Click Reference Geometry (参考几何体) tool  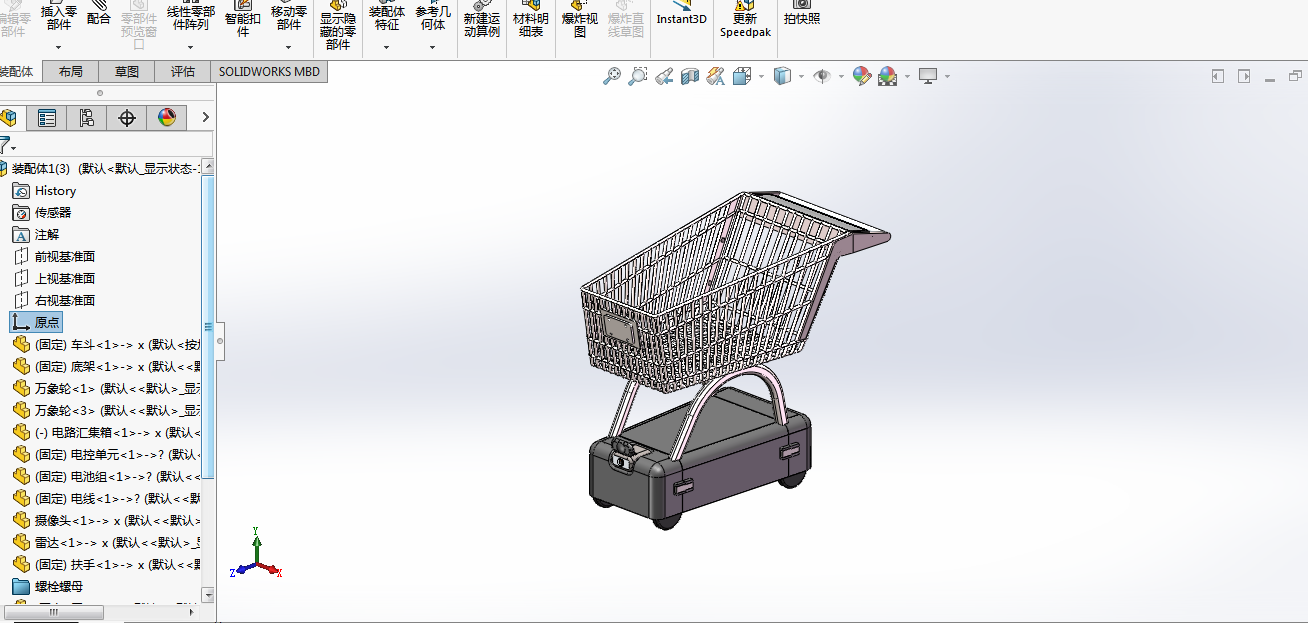(x=433, y=18)
